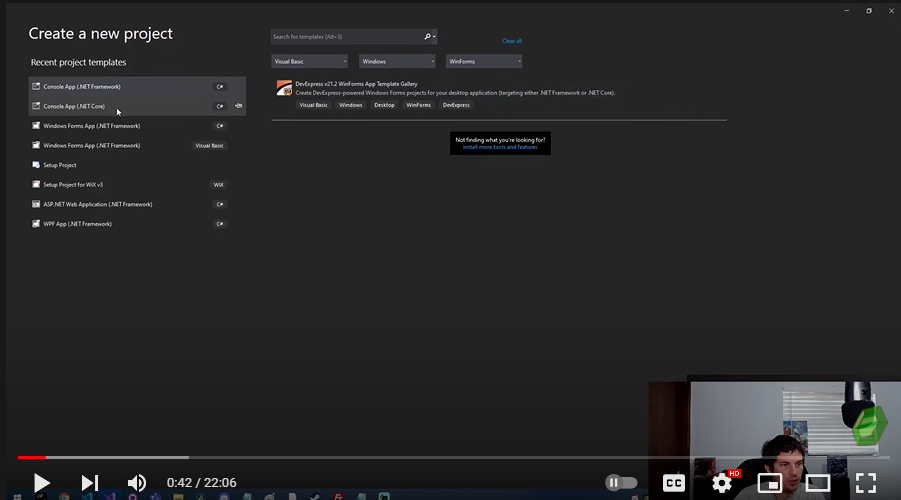
Task: Open YouTube settings gear
Action: (722, 483)
